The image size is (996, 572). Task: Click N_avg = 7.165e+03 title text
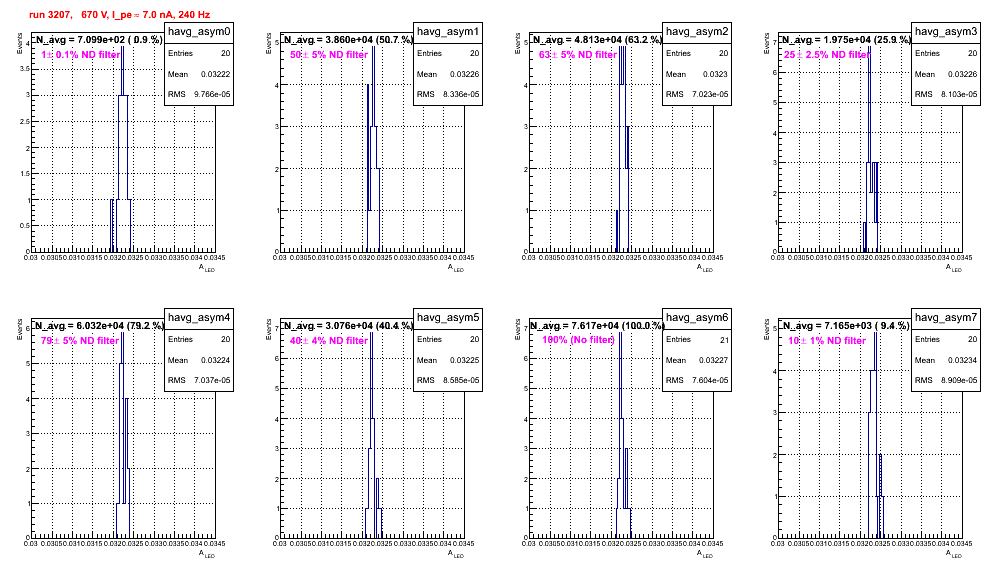(845, 325)
